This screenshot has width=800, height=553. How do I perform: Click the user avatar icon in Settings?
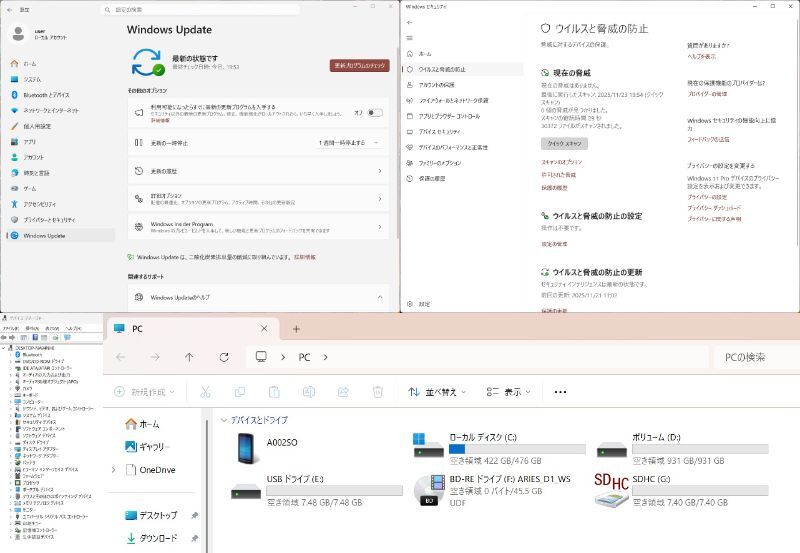tap(18, 34)
